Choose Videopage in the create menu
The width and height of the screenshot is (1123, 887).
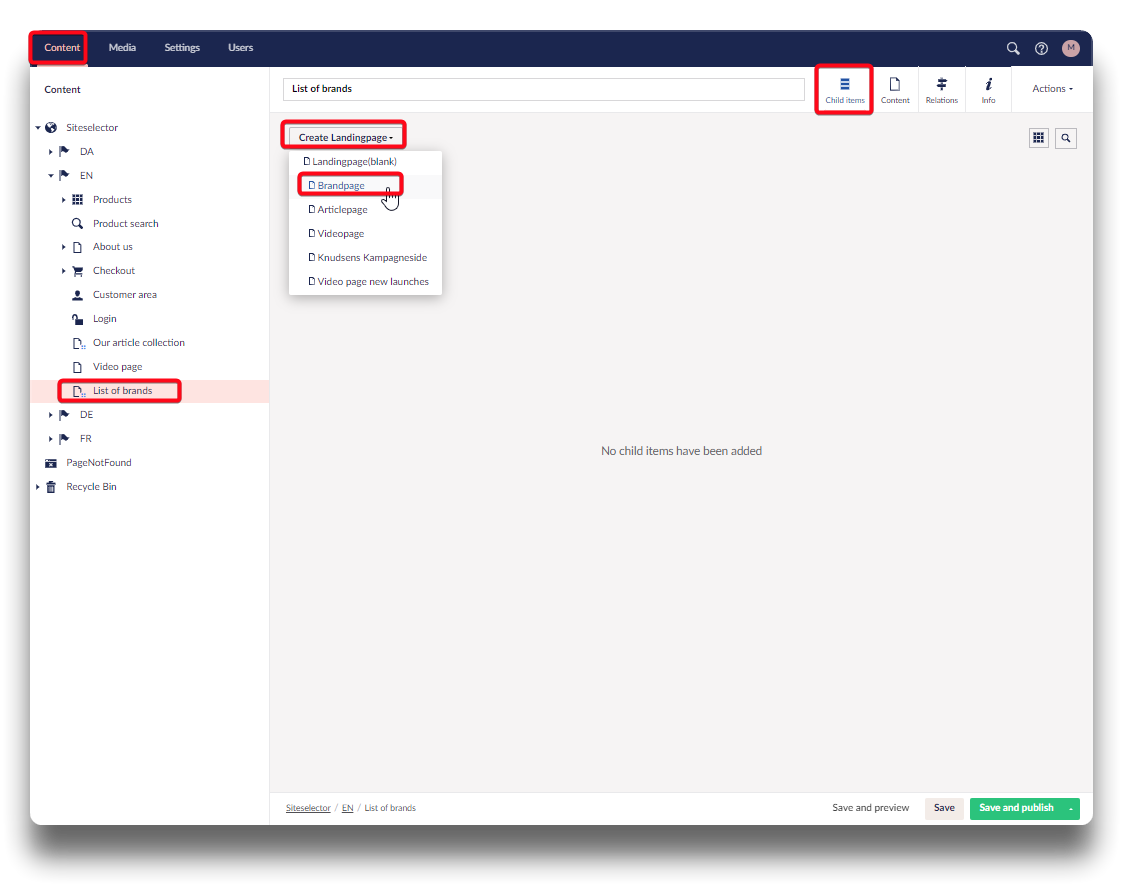[340, 234]
